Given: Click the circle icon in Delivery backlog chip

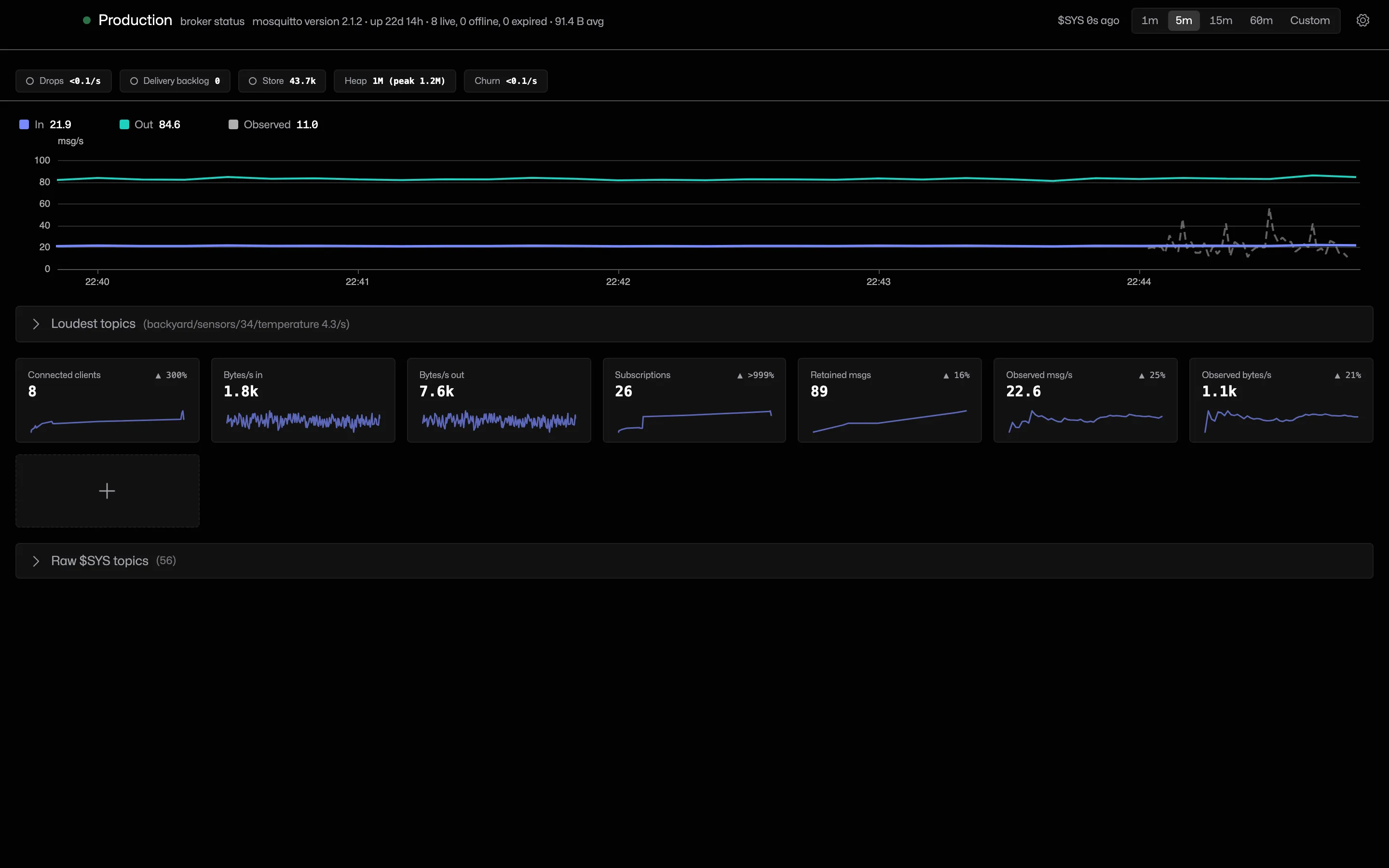Looking at the screenshot, I should (x=134, y=81).
